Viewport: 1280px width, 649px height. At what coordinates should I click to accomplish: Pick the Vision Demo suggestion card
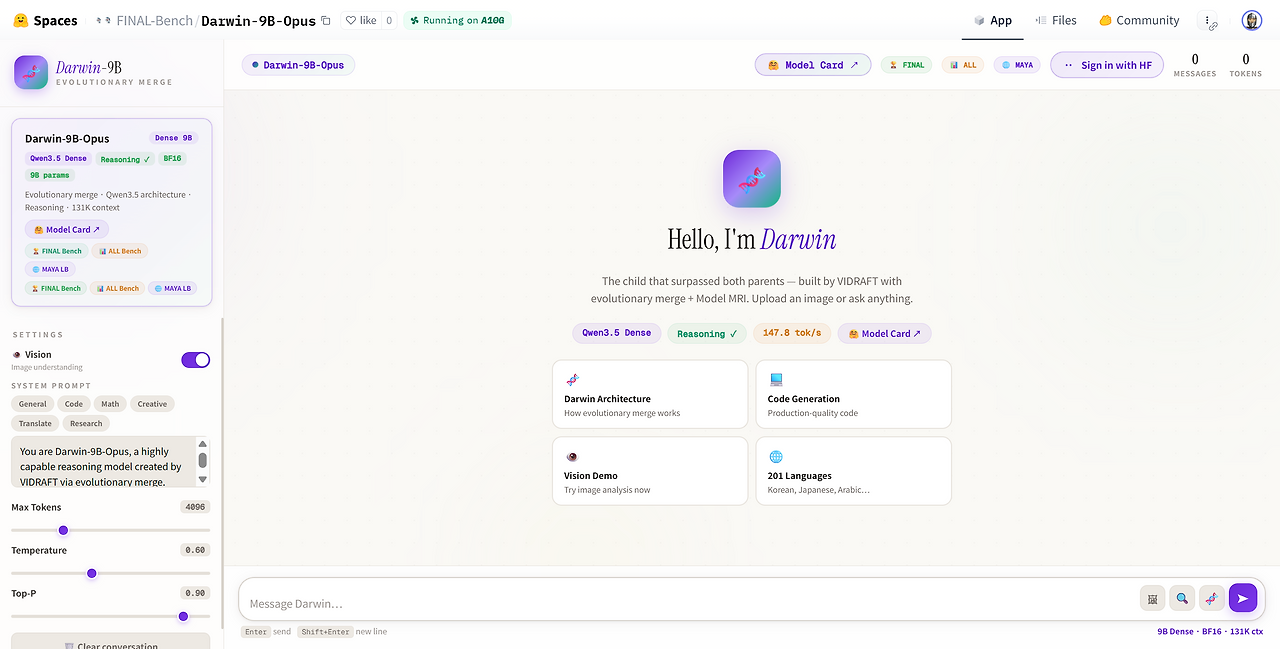pyautogui.click(x=650, y=471)
